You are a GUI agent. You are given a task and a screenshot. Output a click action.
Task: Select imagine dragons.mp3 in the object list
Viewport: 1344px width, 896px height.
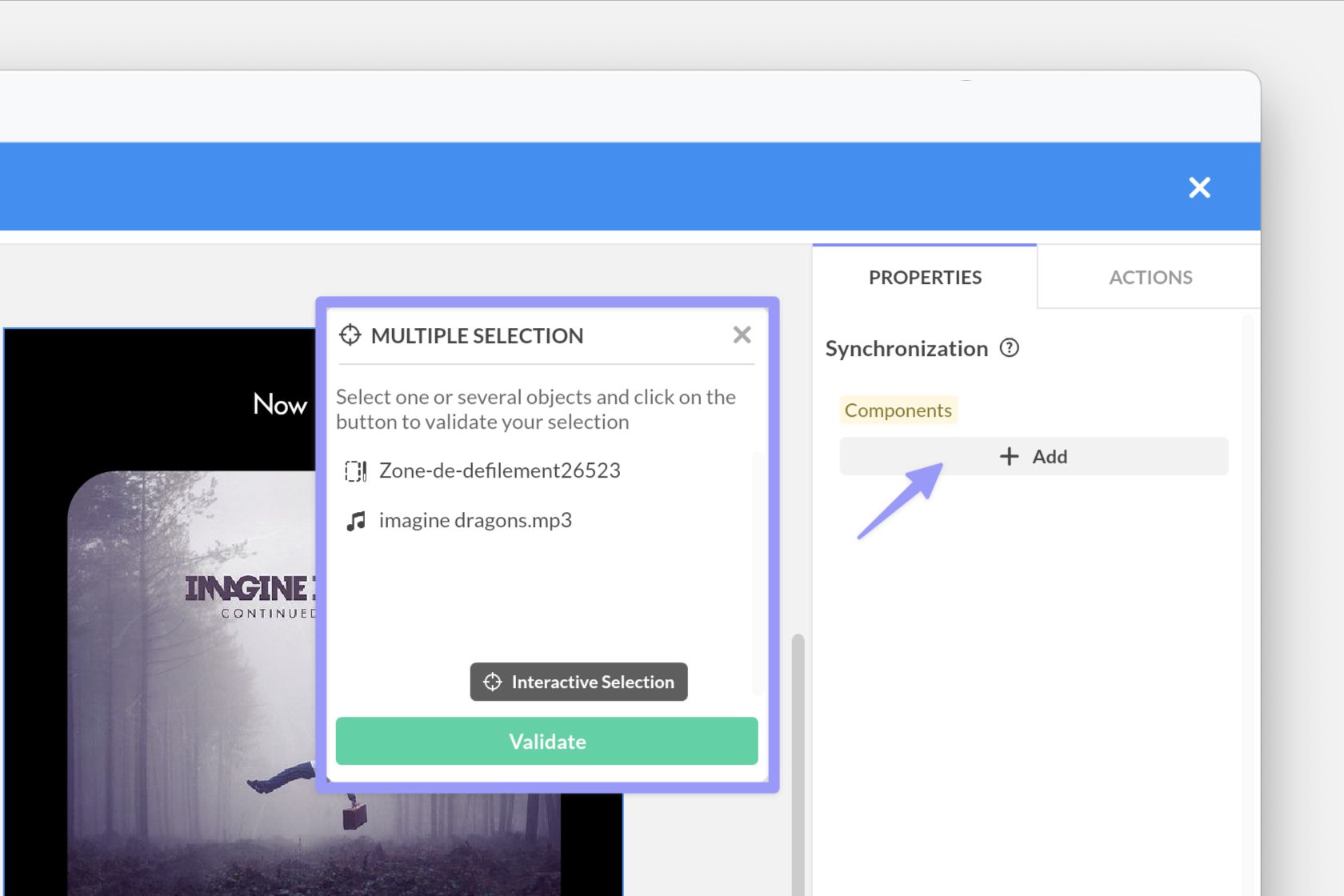[475, 521]
